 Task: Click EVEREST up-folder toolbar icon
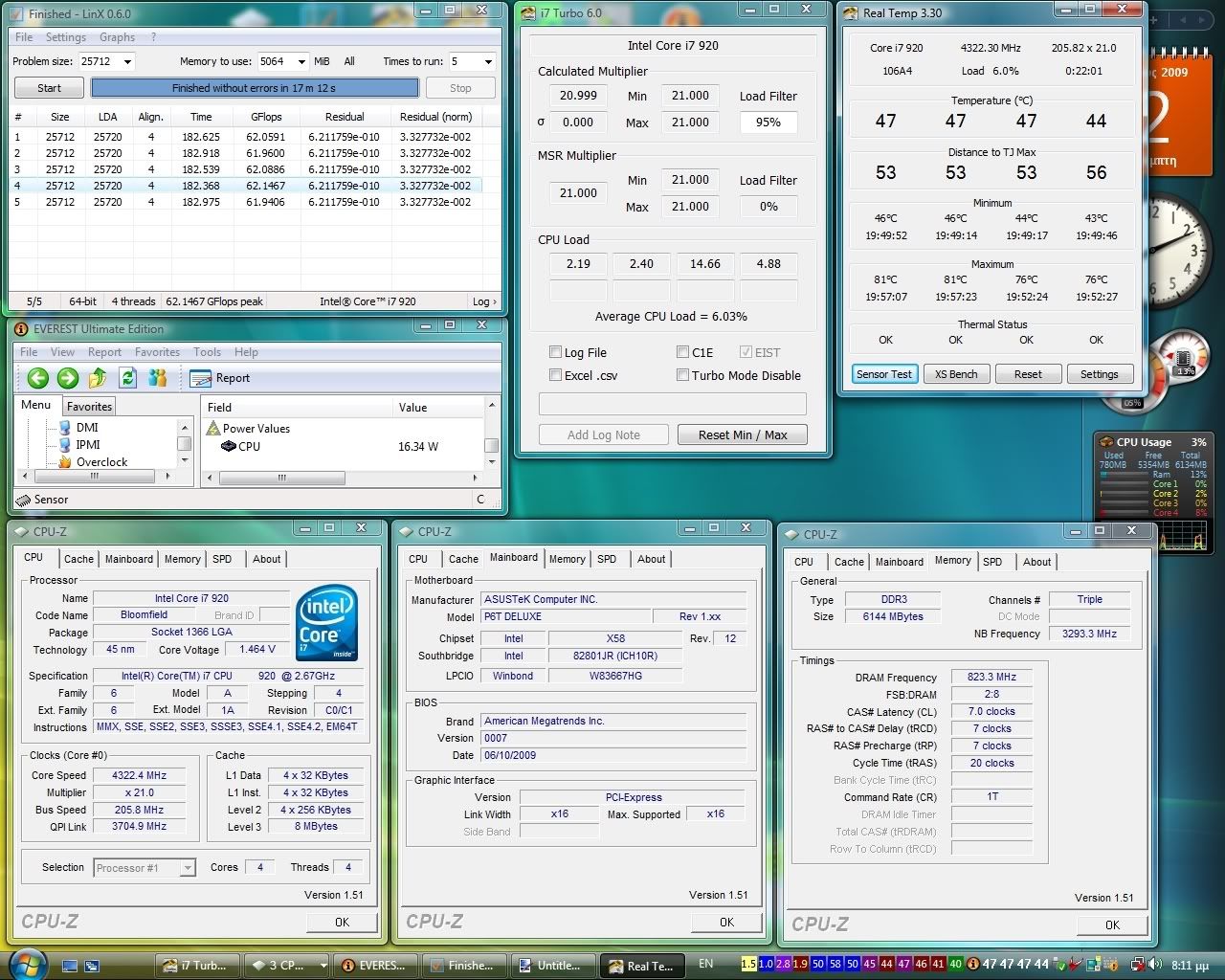[98, 378]
